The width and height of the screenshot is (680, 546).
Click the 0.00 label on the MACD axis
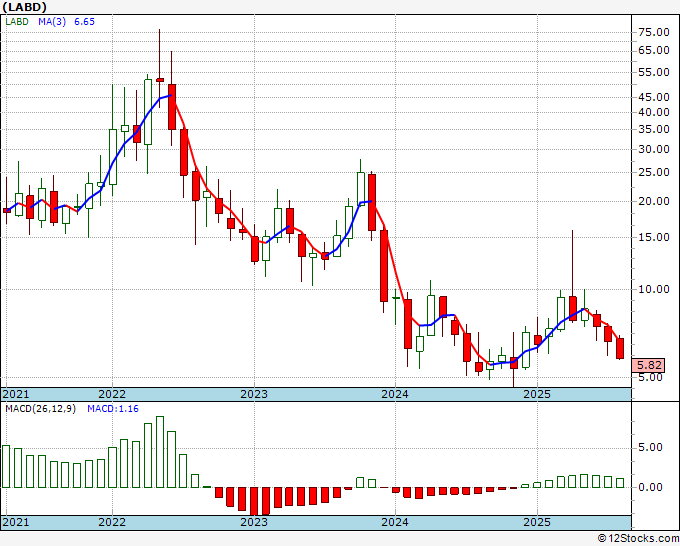point(651,487)
